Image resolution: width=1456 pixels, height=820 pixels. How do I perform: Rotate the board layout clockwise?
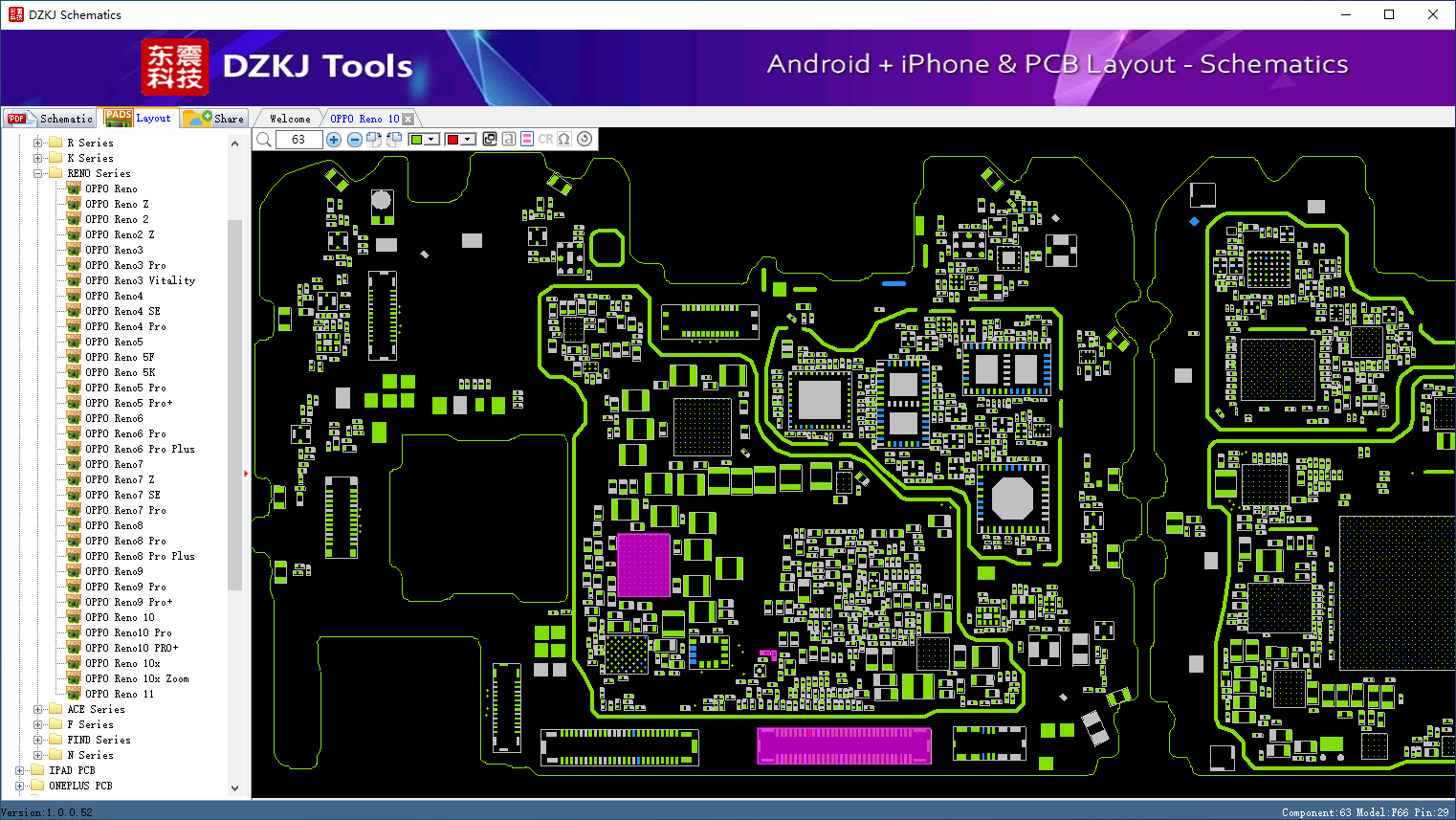[374, 140]
